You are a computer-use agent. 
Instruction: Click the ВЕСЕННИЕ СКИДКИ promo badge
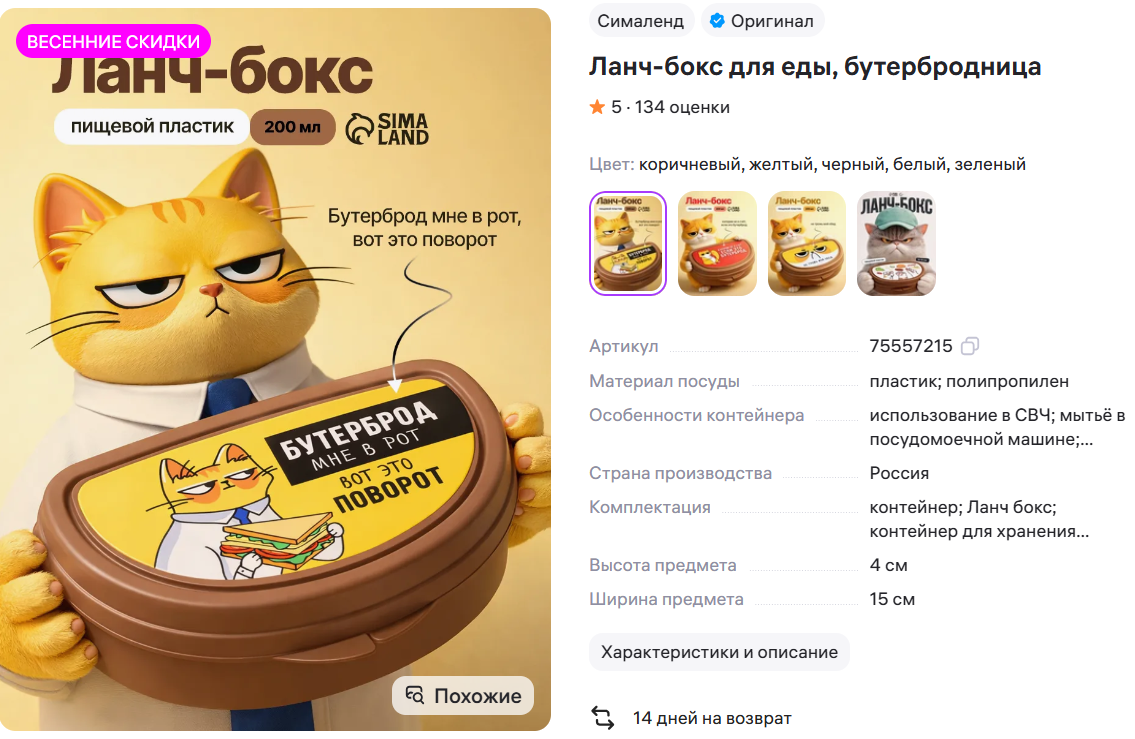114,41
